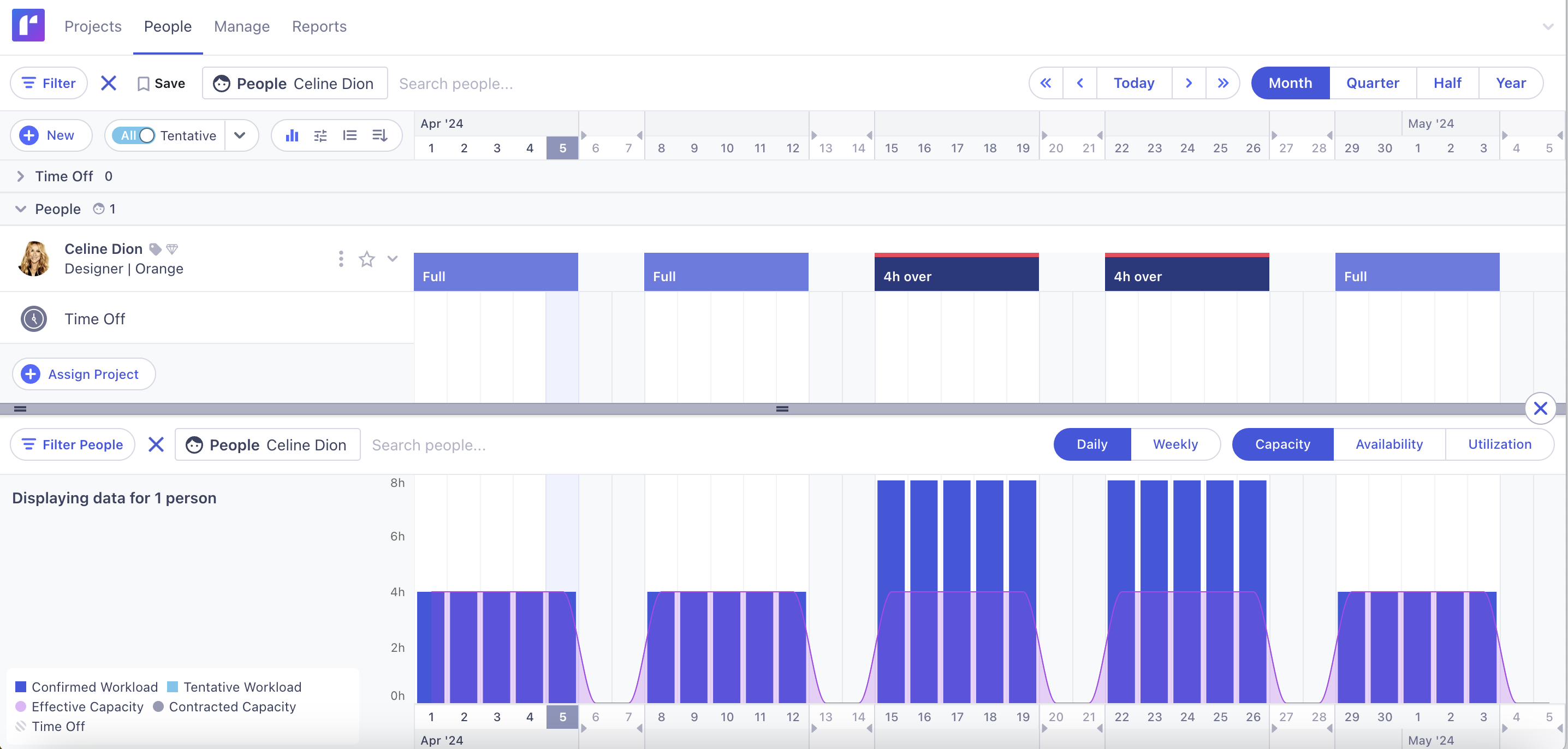The width and height of the screenshot is (1568, 749).
Task: Click the sort order icon
Action: tap(380, 135)
